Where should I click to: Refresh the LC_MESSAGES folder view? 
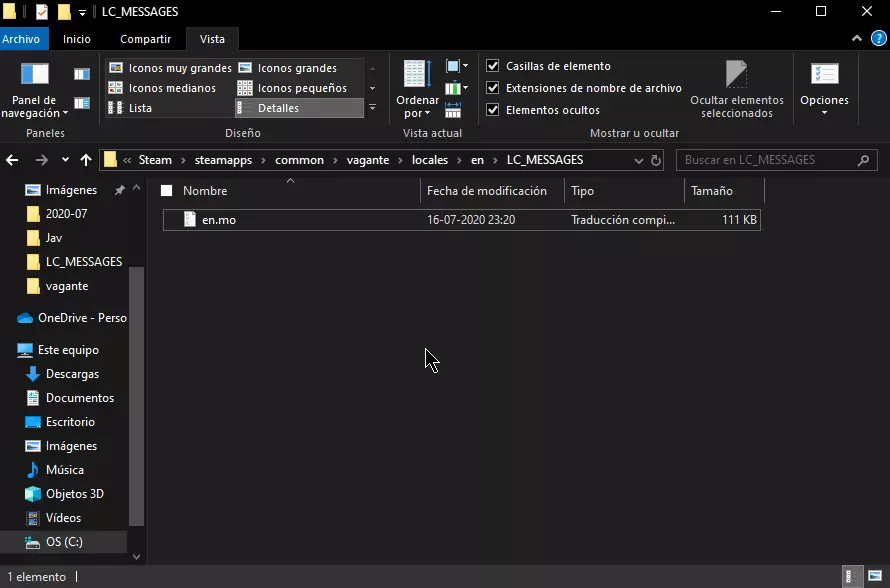point(656,160)
